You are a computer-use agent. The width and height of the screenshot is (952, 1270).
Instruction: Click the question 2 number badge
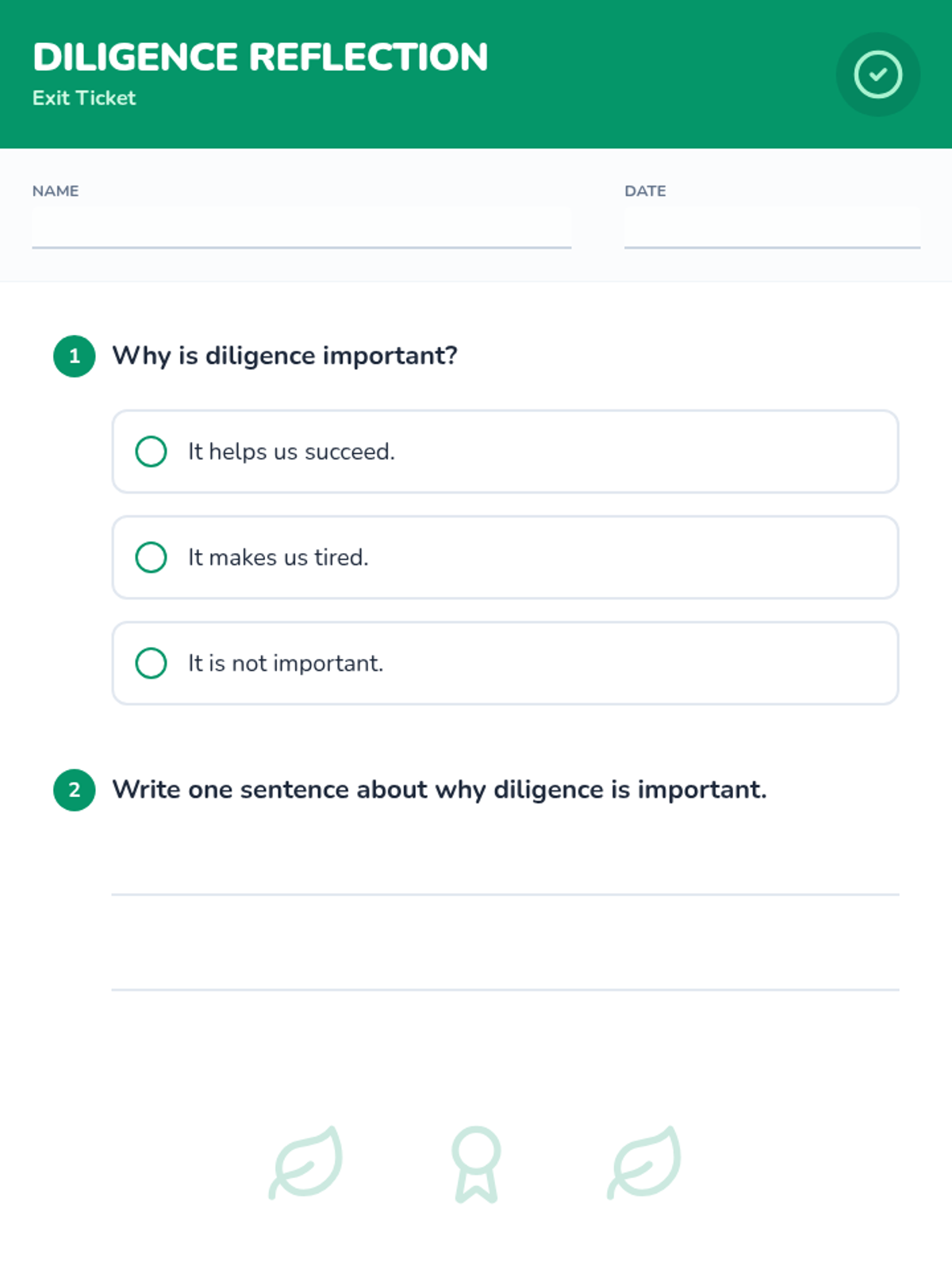tap(75, 790)
